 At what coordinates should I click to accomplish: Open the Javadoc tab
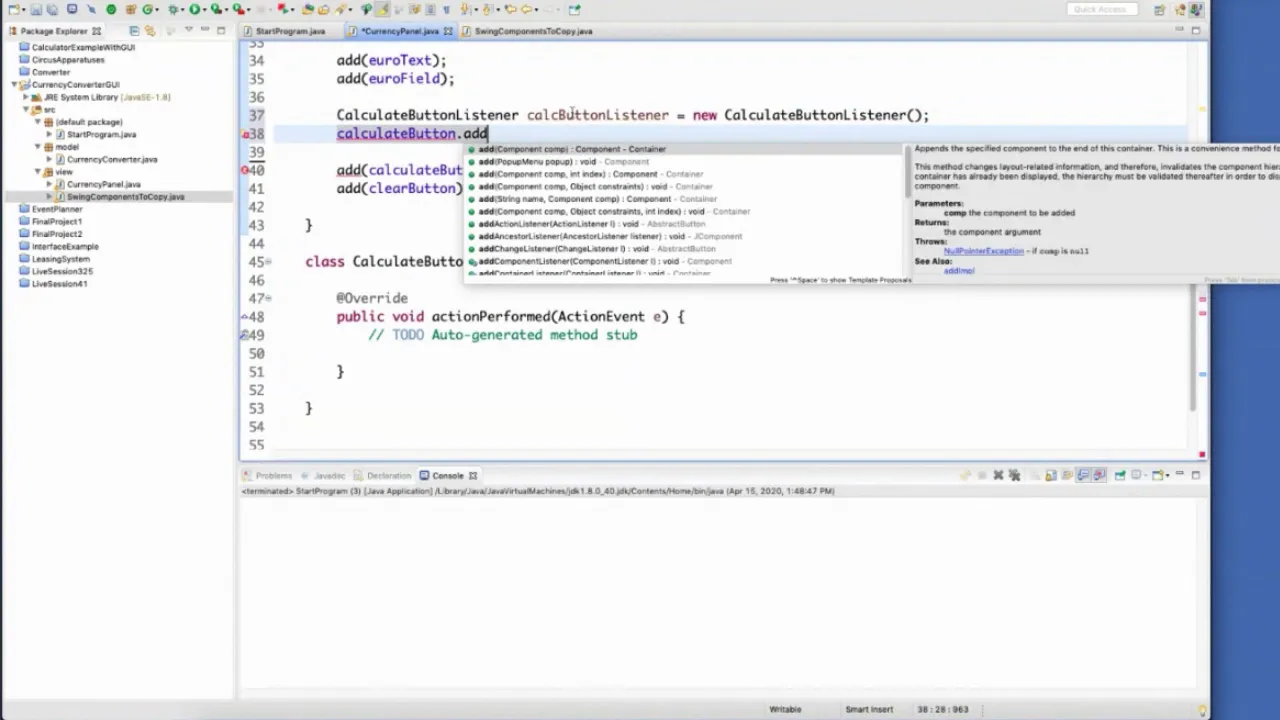[329, 476]
